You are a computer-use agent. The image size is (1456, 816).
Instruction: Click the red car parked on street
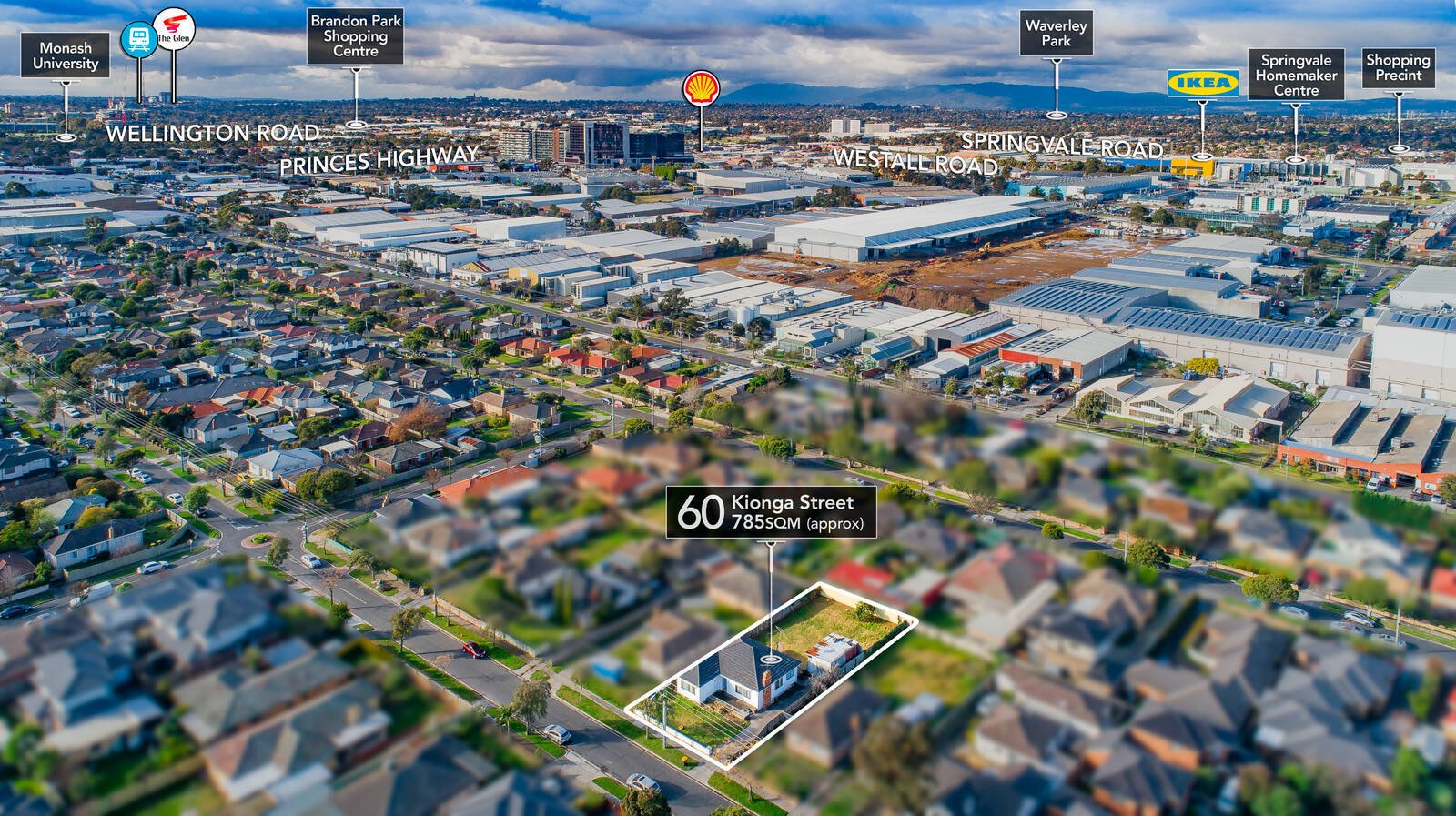click(473, 650)
